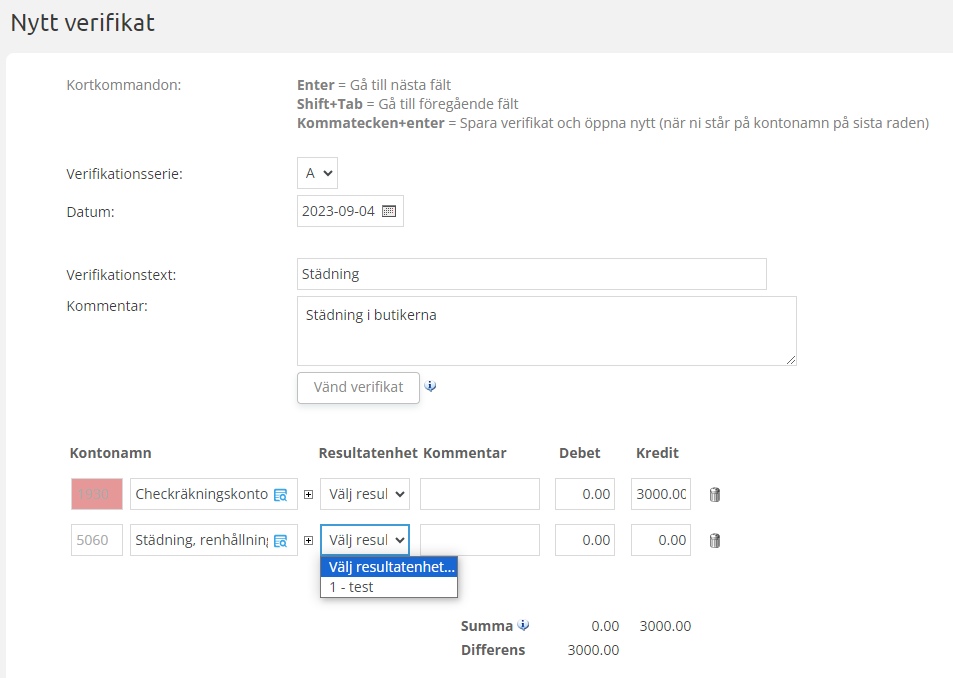Expand the plus box on second row
Viewport: 953px width, 678px height.
(308, 540)
